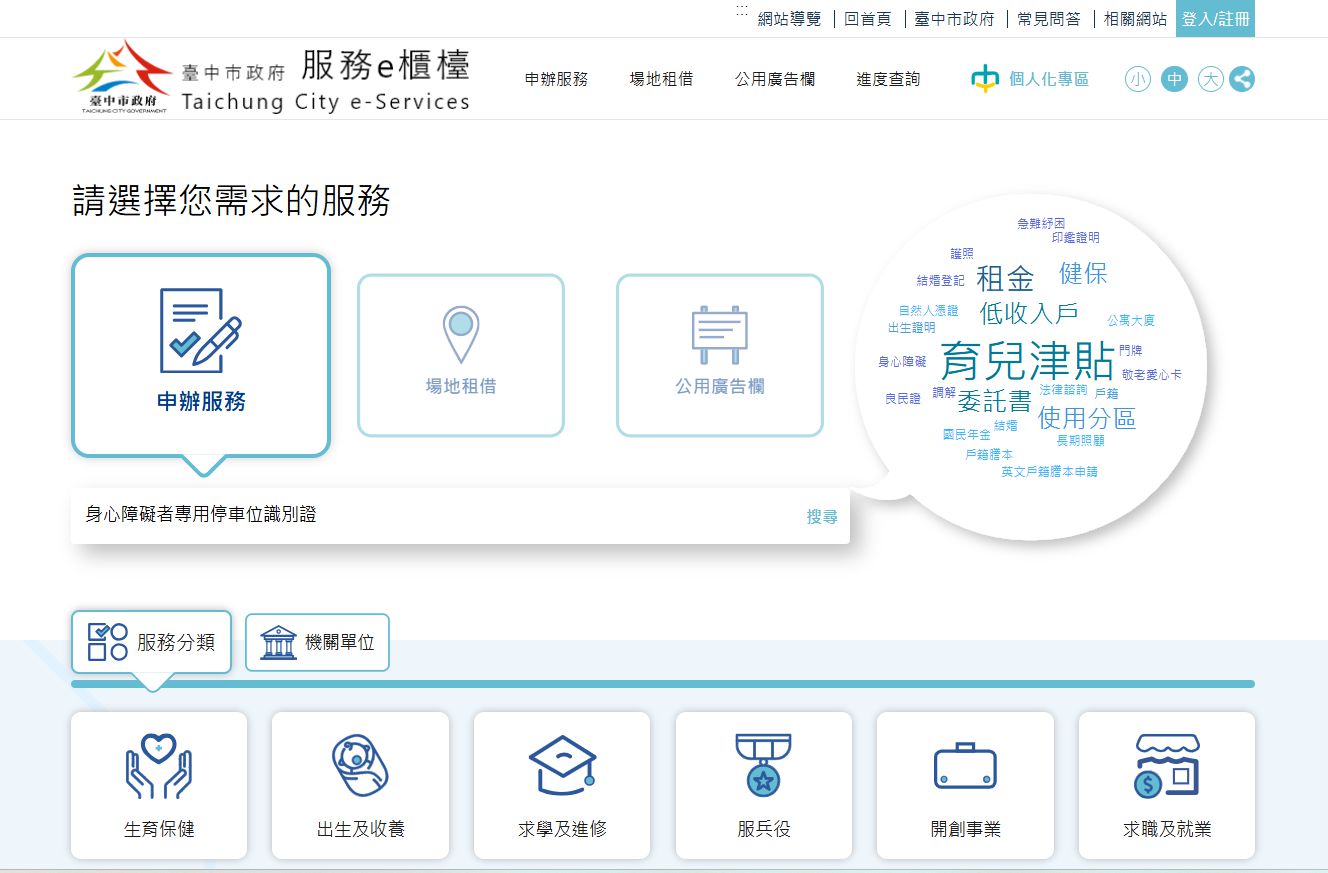The width and height of the screenshot is (1328, 873).
Task: Open the 出生及收養 baby icon category
Action: pyautogui.click(x=360, y=785)
